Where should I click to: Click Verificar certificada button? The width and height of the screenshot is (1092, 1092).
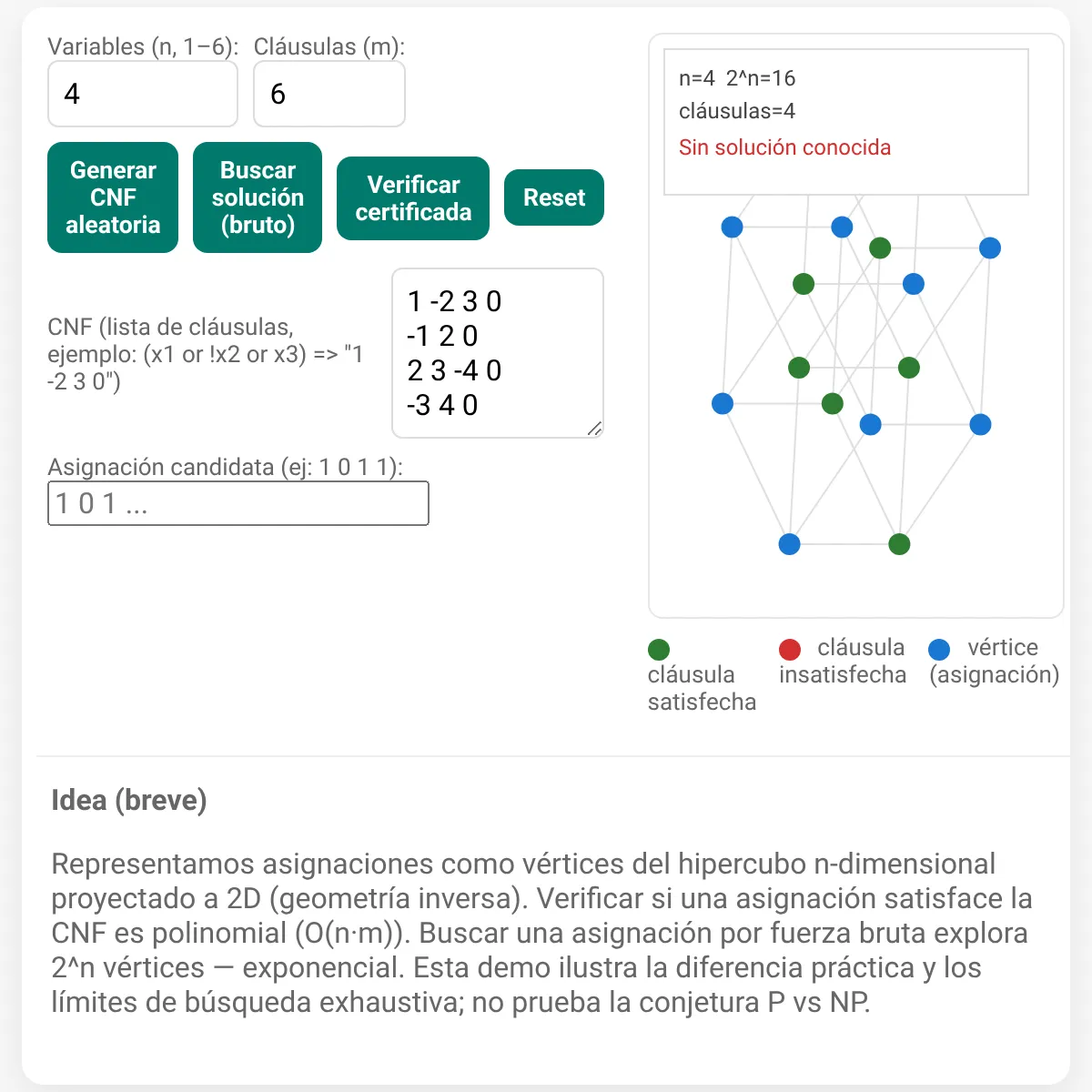pyautogui.click(x=413, y=198)
